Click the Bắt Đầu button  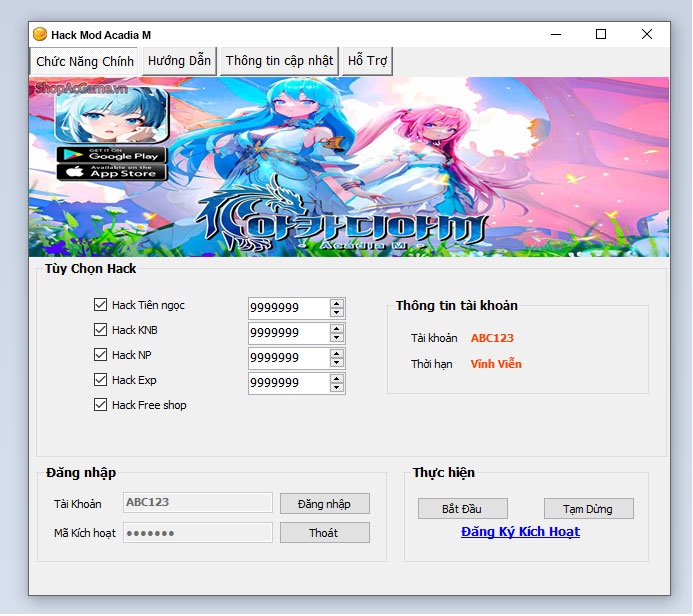coord(462,509)
